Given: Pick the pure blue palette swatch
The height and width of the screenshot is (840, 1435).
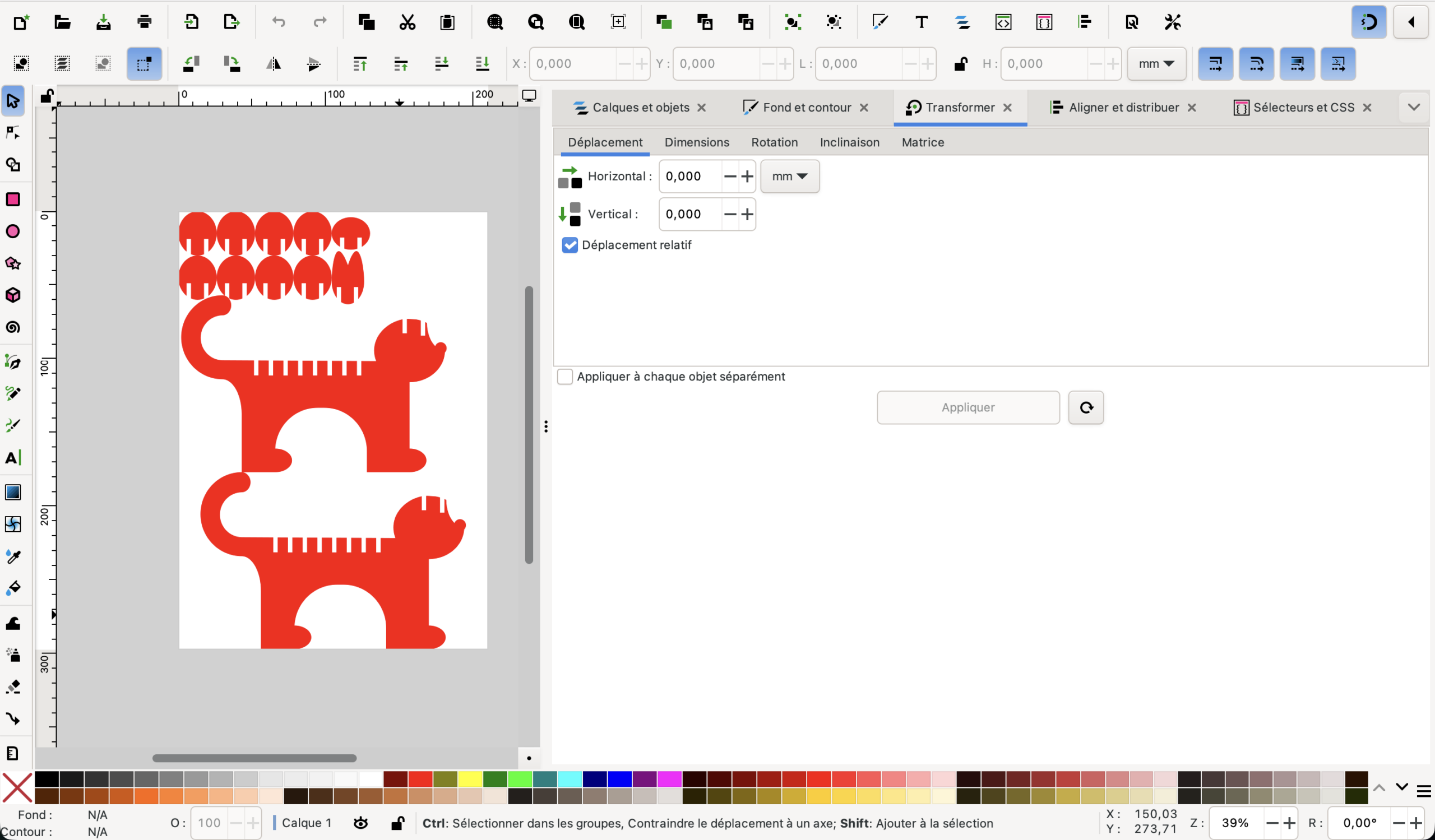Looking at the screenshot, I should point(619,779).
